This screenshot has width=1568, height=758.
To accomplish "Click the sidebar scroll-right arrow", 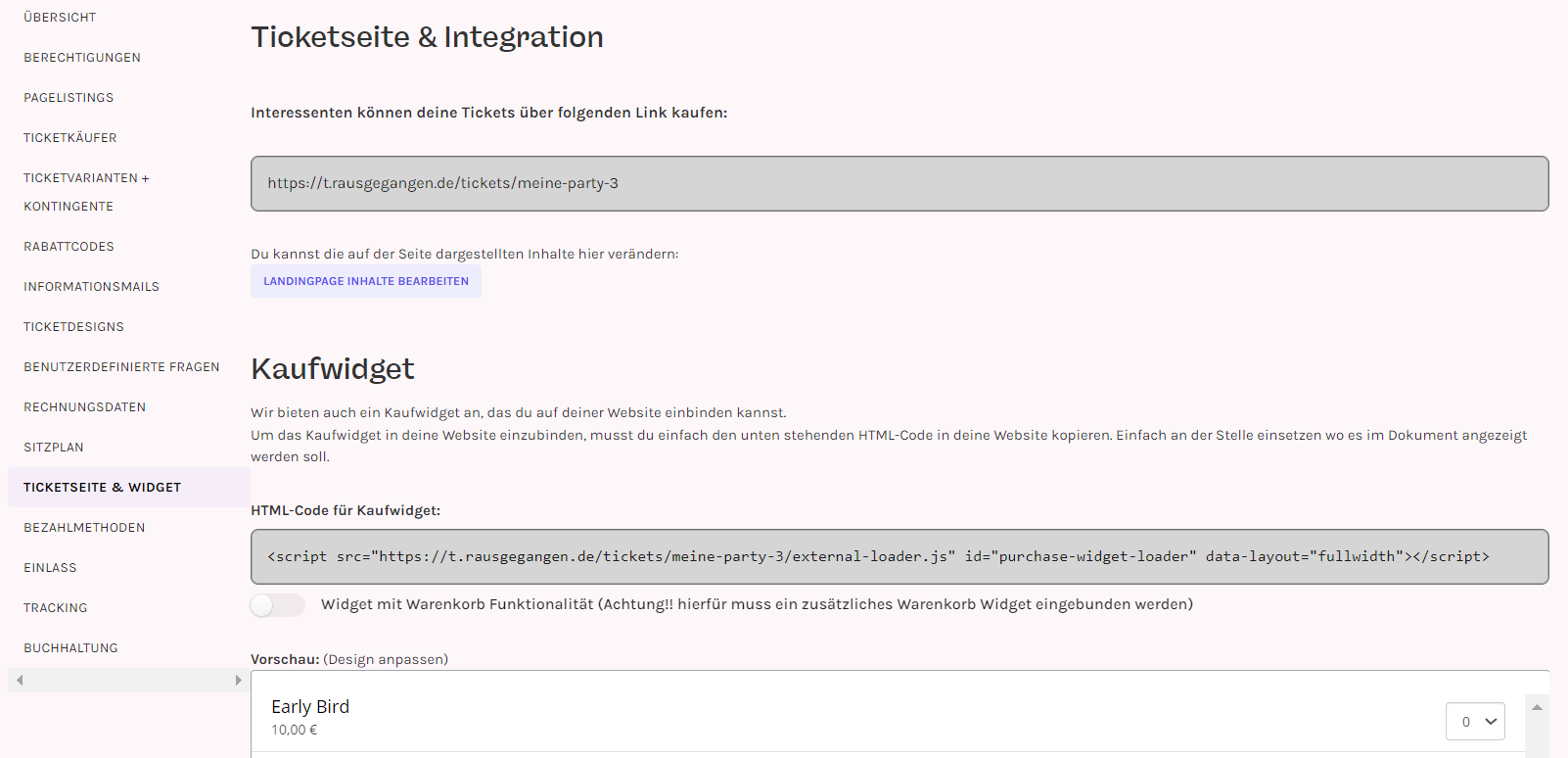I will click(x=238, y=680).
